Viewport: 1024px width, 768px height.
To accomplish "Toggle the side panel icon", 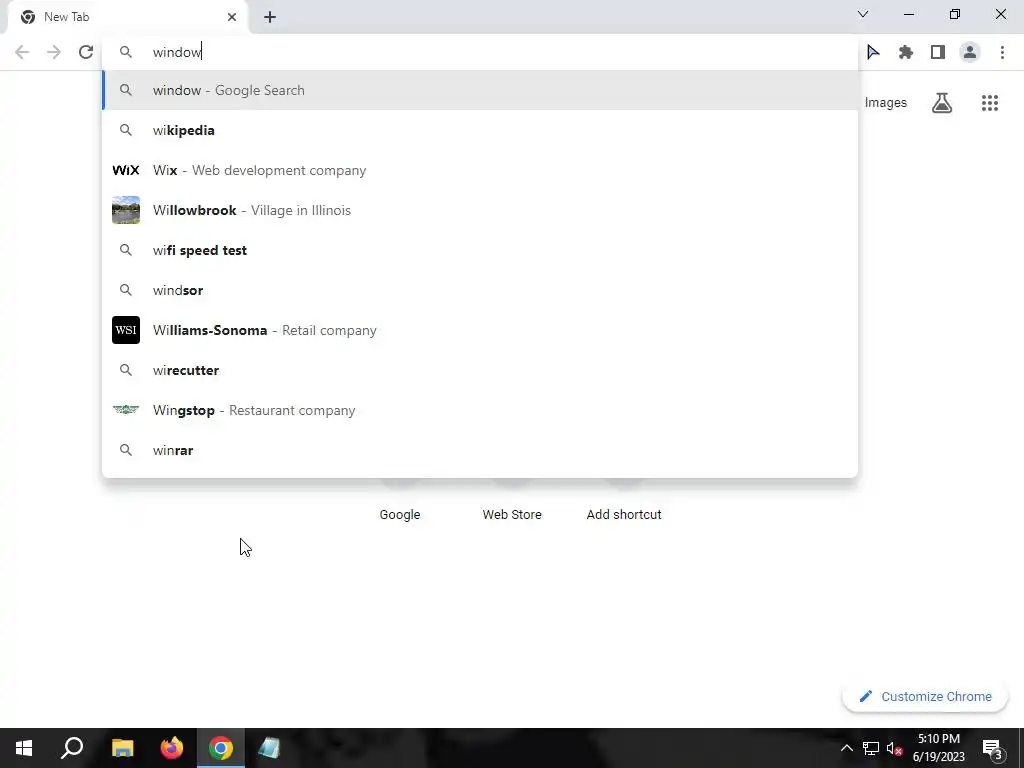I will click(x=938, y=52).
